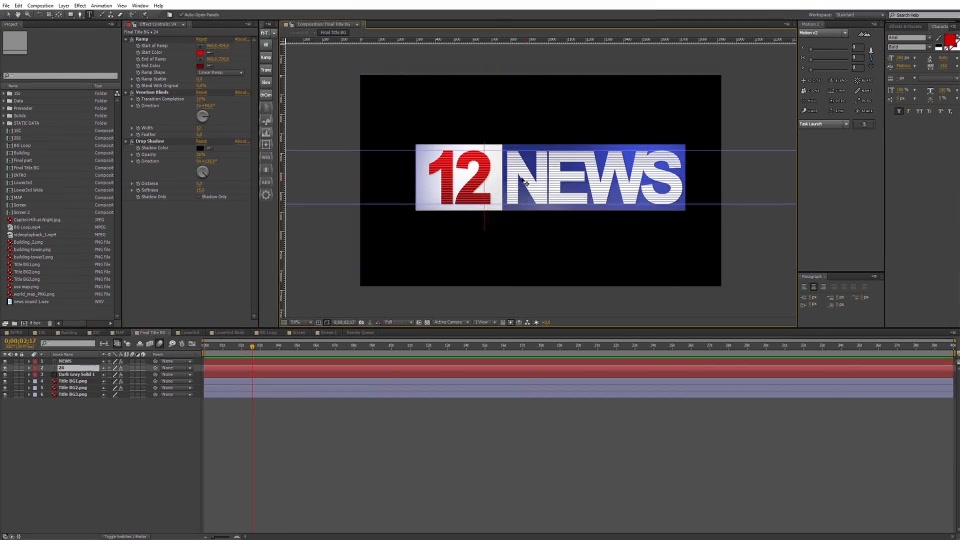960x540 pixels.
Task: Reset the Venetian Blinds effect
Action: pos(201,92)
